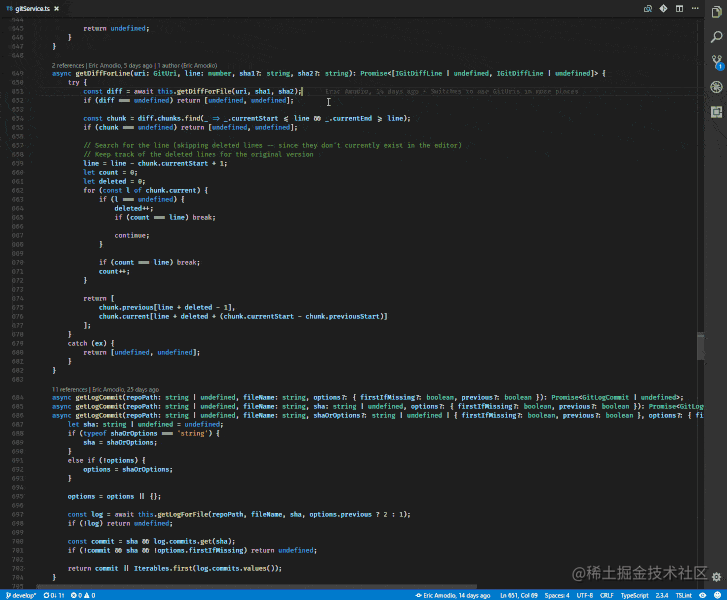This screenshot has width=727, height=600.
Task: Change the Spaces: 4 indentation setting
Action: pos(557,594)
